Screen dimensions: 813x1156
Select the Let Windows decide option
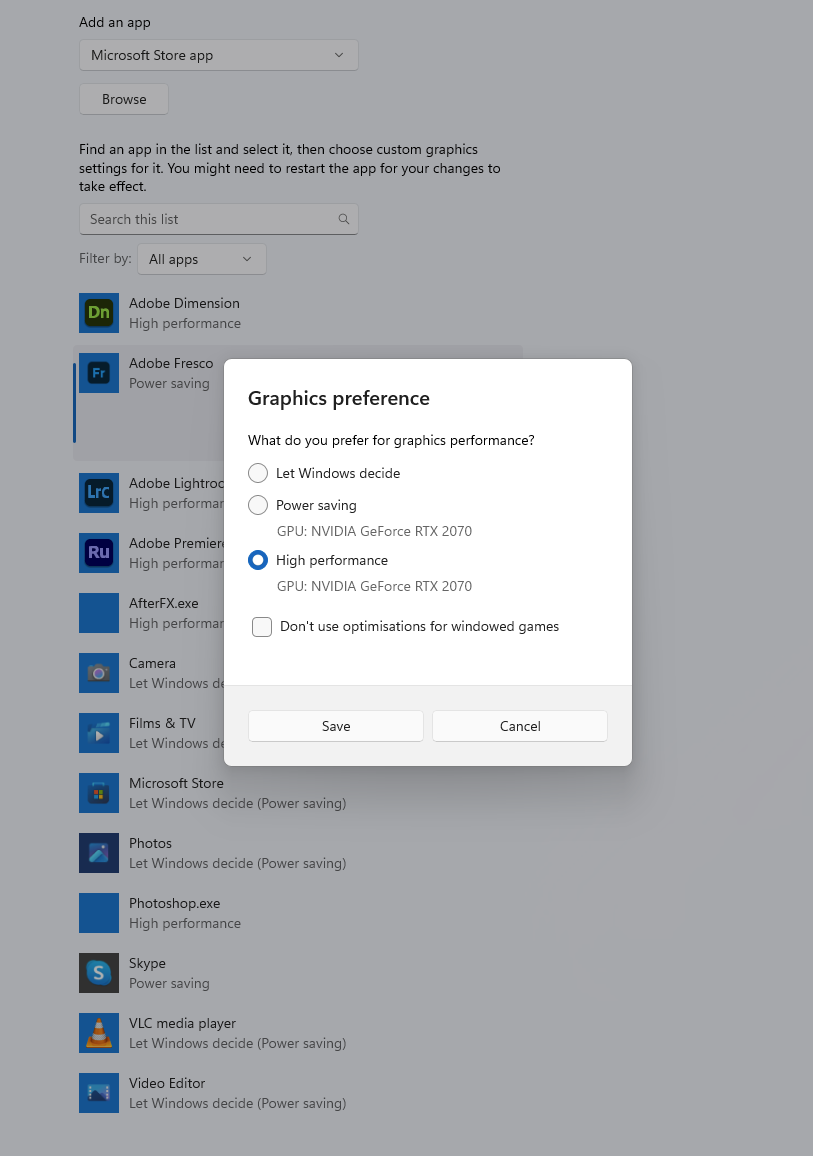coord(258,472)
